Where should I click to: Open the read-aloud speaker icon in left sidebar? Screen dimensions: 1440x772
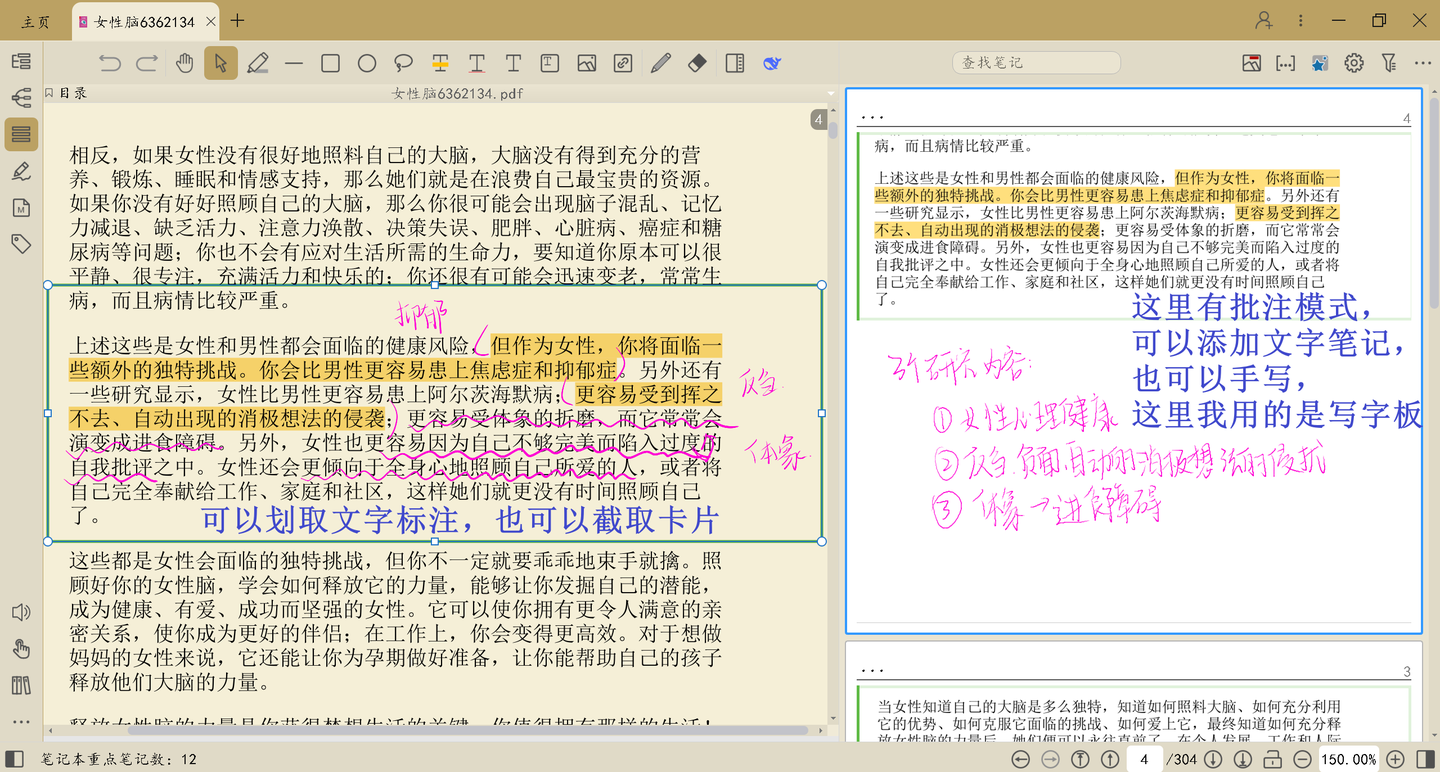21,613
